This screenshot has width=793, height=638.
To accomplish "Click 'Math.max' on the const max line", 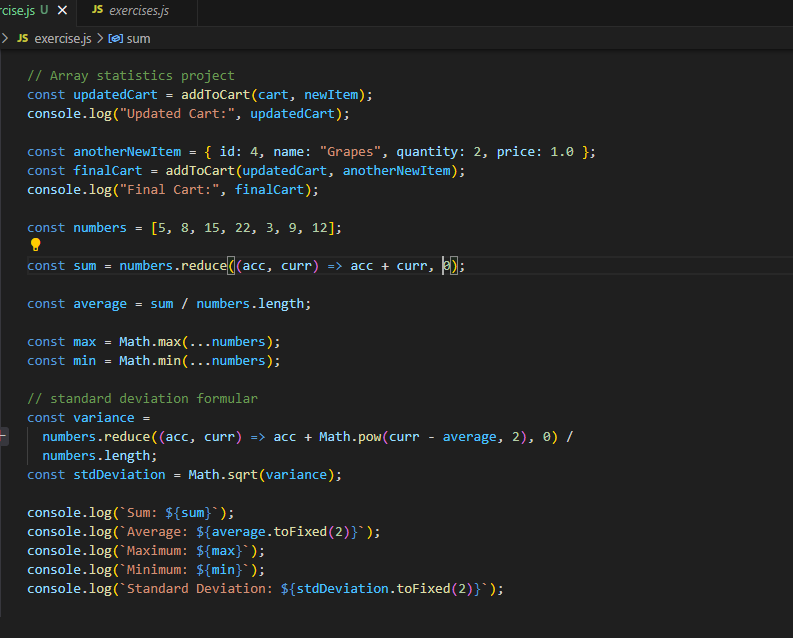I will (x=150, y=342).
